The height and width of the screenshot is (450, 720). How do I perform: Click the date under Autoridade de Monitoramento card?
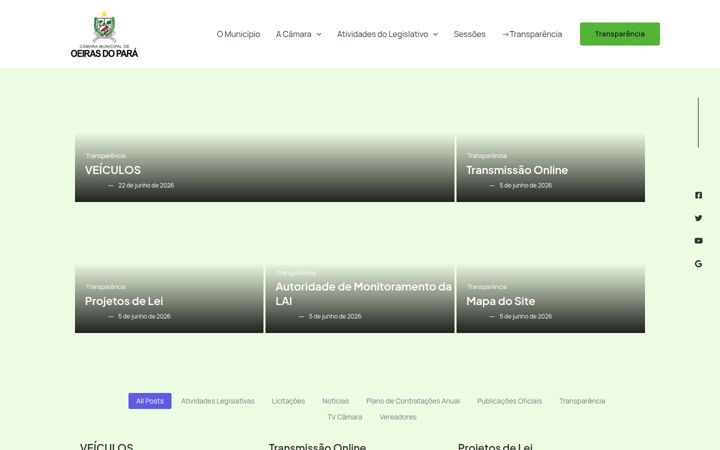335,316
